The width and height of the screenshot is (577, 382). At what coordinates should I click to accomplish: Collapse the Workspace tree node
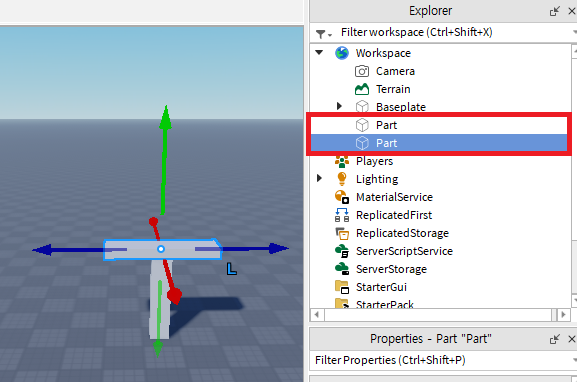319,53
